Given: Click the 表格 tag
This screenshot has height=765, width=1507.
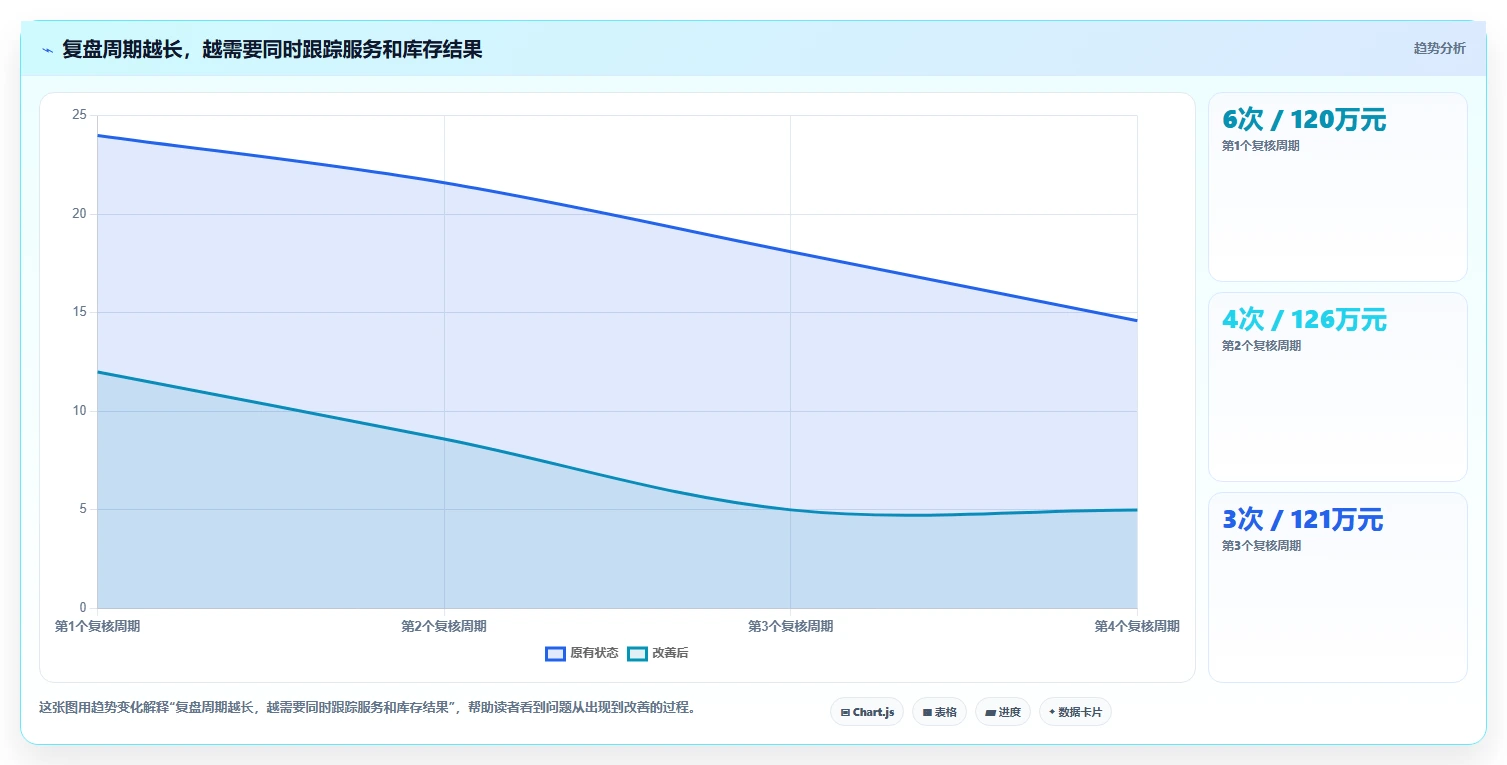Looking at the screenshot, I should (939, 712).
